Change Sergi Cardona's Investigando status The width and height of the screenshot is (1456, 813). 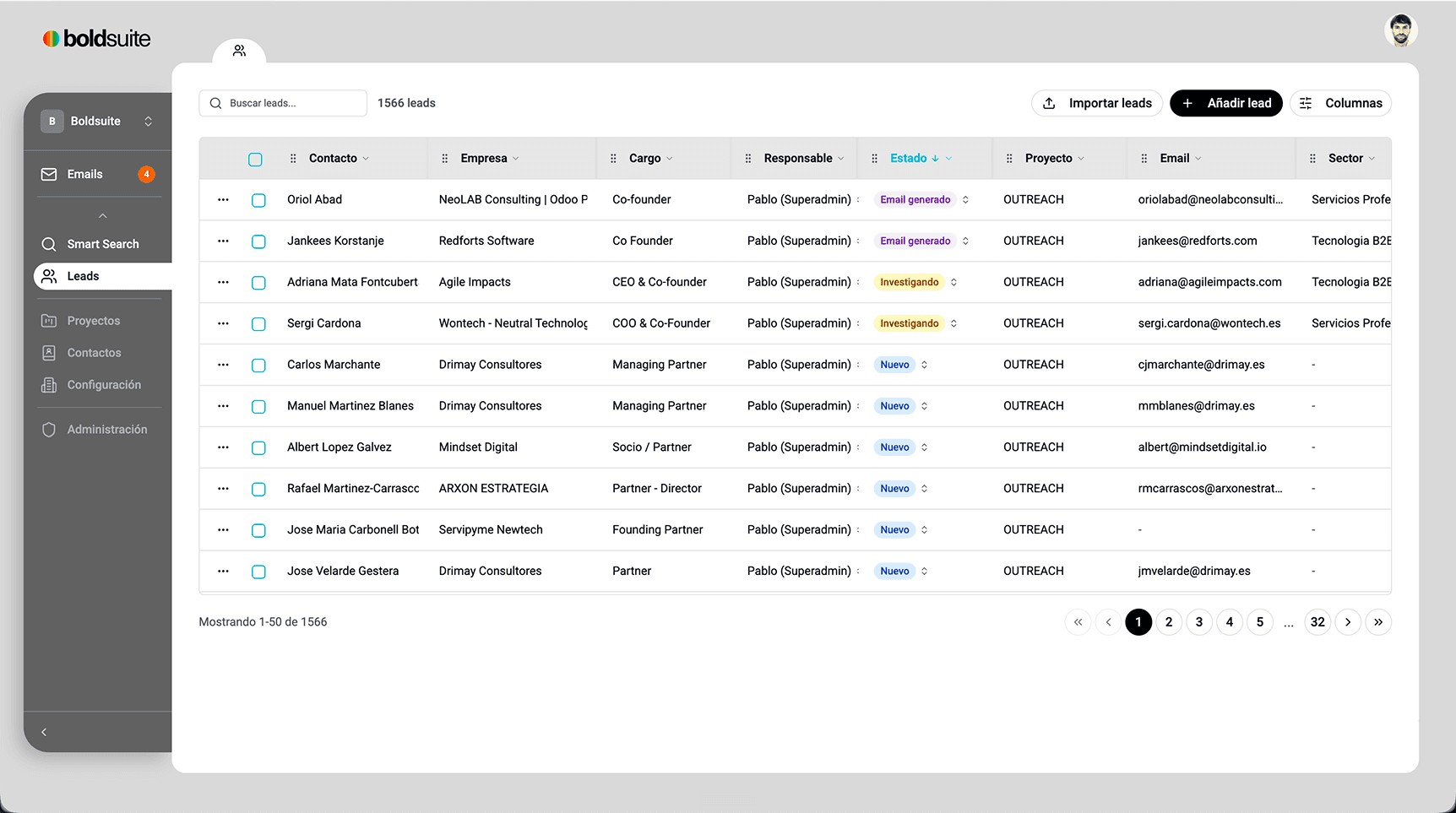click(x=916, y=323)
